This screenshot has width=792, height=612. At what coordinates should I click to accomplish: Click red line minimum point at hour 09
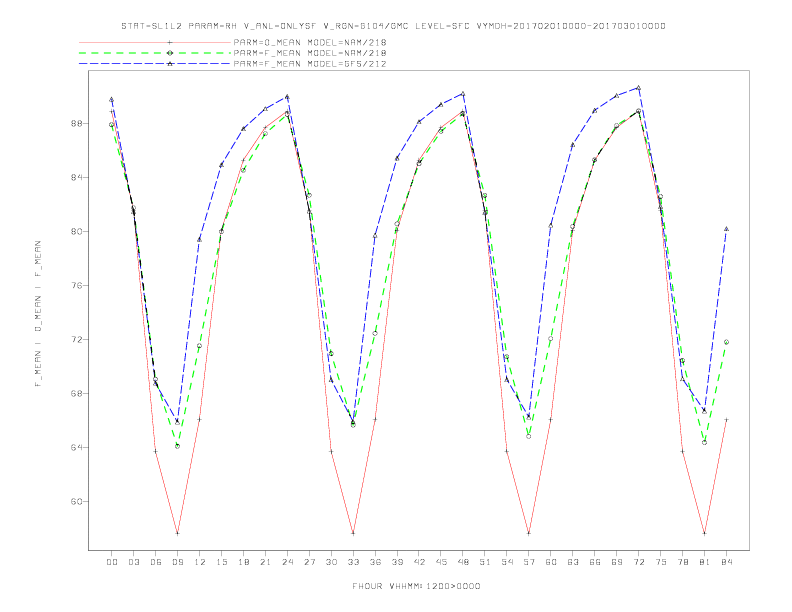177,533
